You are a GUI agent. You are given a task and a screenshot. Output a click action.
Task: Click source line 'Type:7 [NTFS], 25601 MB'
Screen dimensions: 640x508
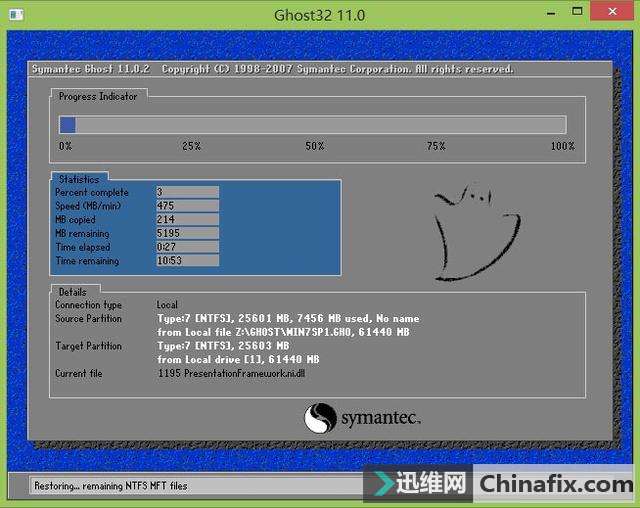289,318
